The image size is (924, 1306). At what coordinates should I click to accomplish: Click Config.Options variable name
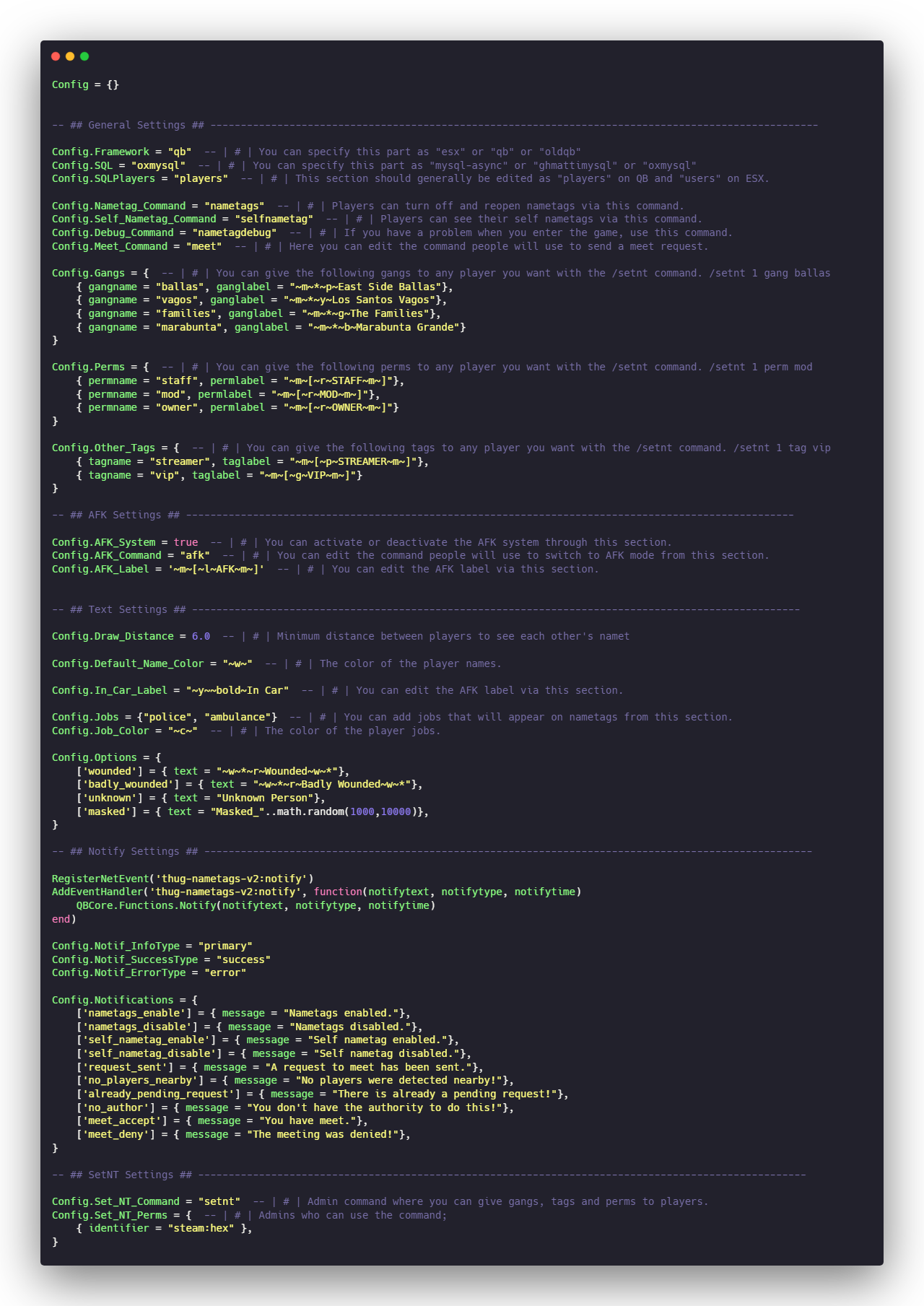(94, 757)
